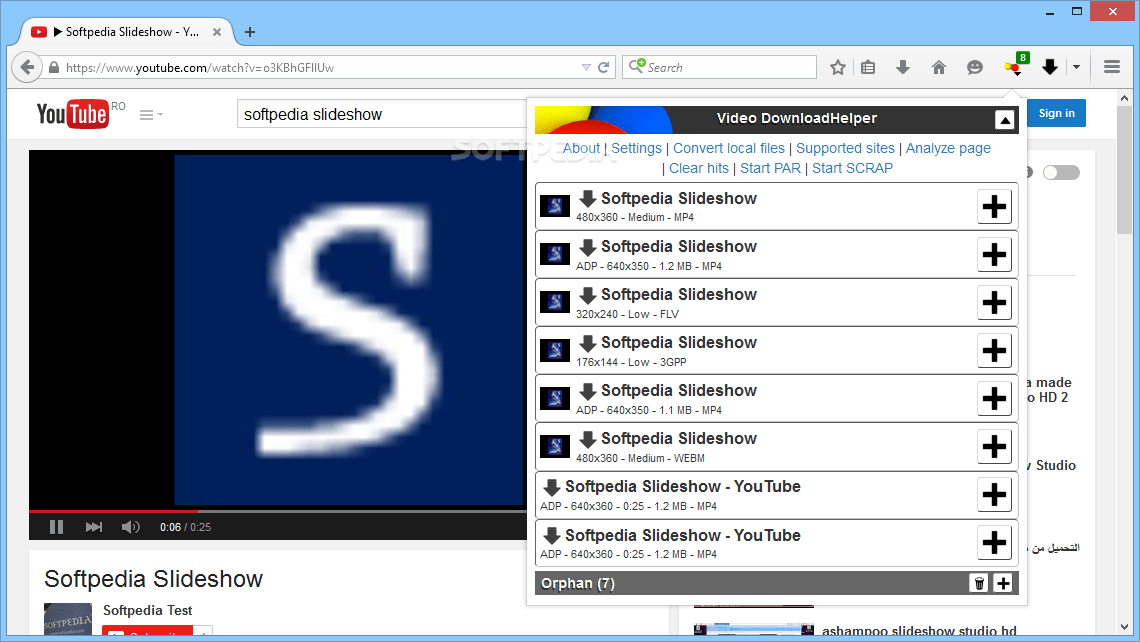Open the Supported sites link
Screen dimensions: 1140x642
click(845, 148)
